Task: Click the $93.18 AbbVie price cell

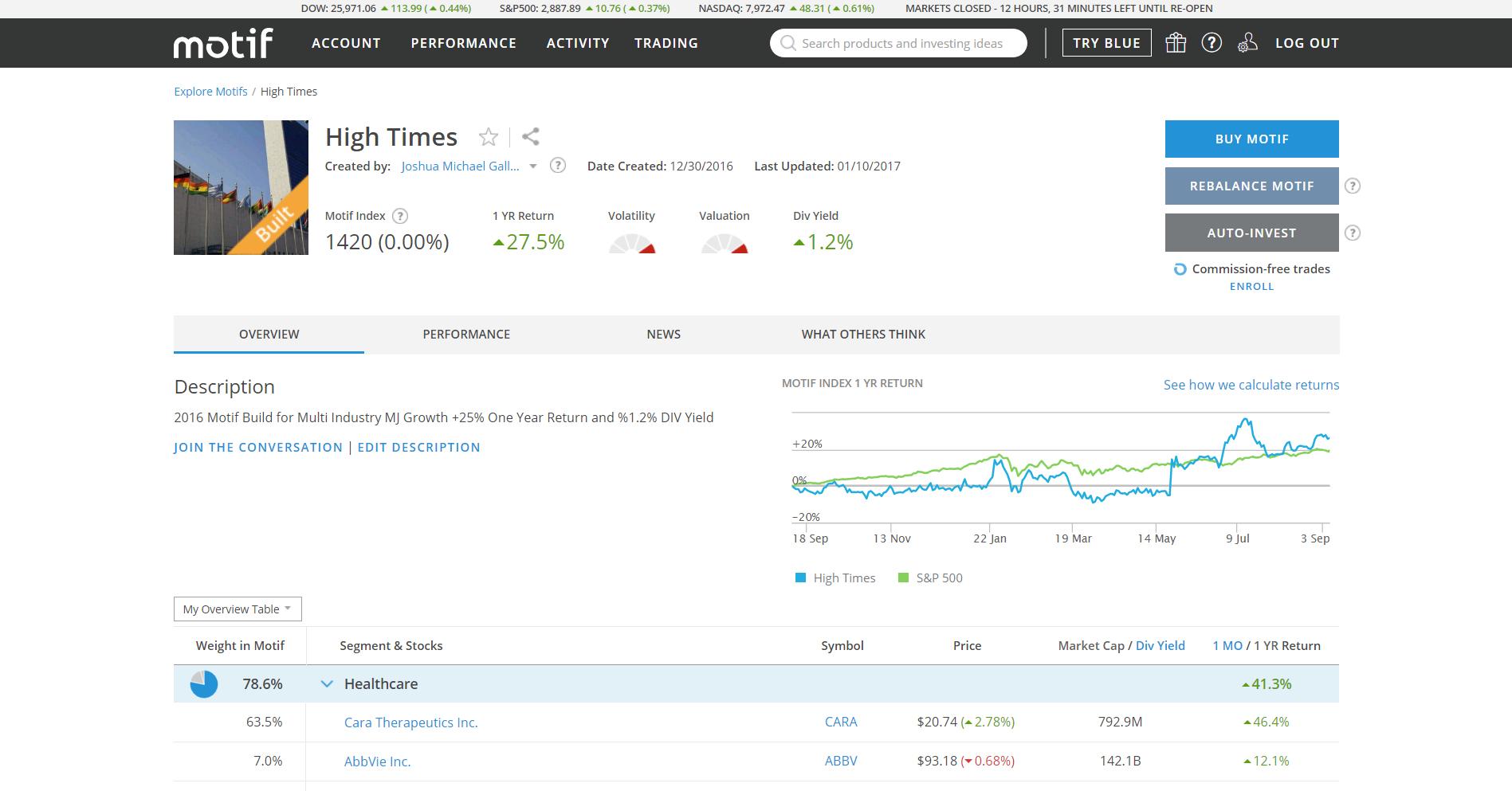Action: point(966,761)
